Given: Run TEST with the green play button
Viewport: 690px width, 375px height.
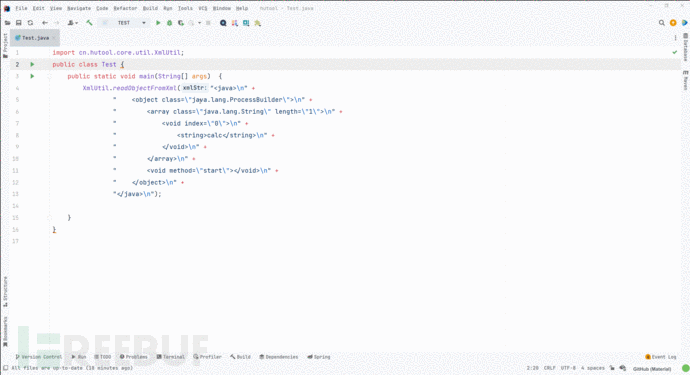Looking at the screenshot, I should [158, 23].
